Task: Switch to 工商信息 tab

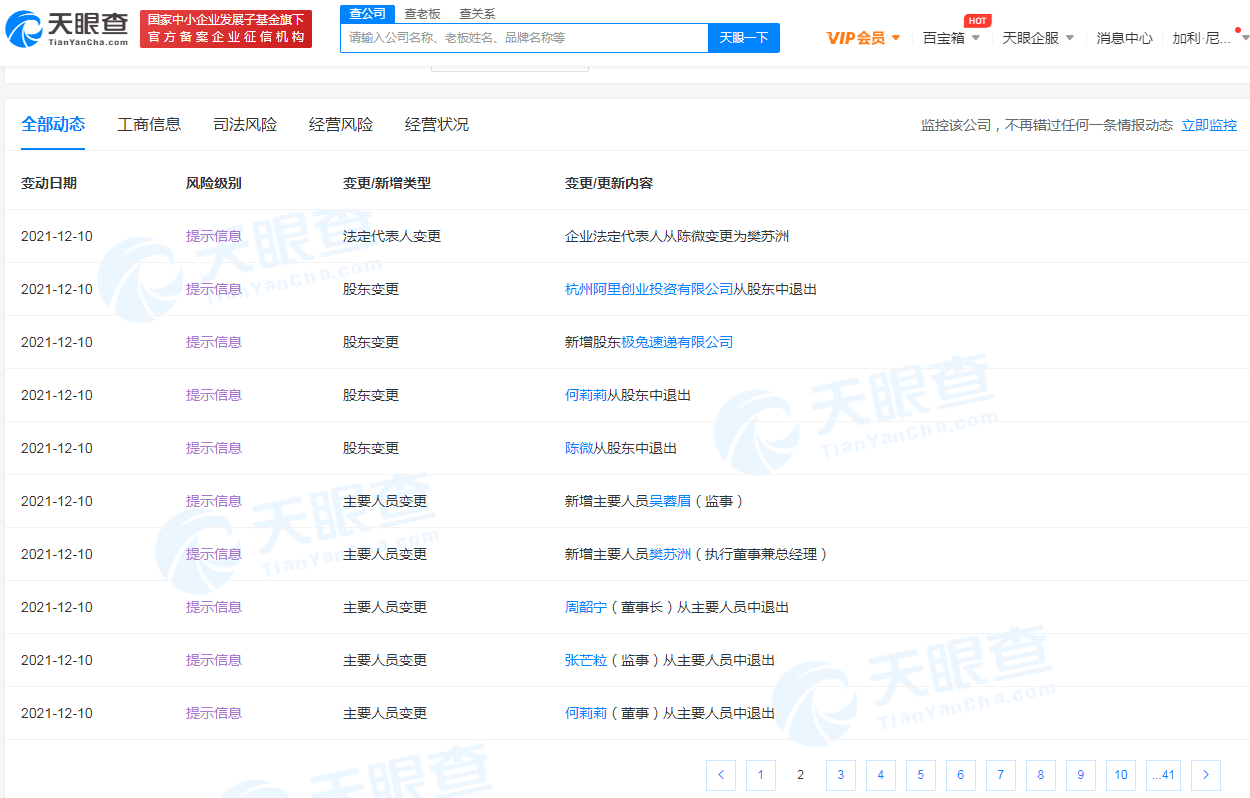Action: click(149, 124)
